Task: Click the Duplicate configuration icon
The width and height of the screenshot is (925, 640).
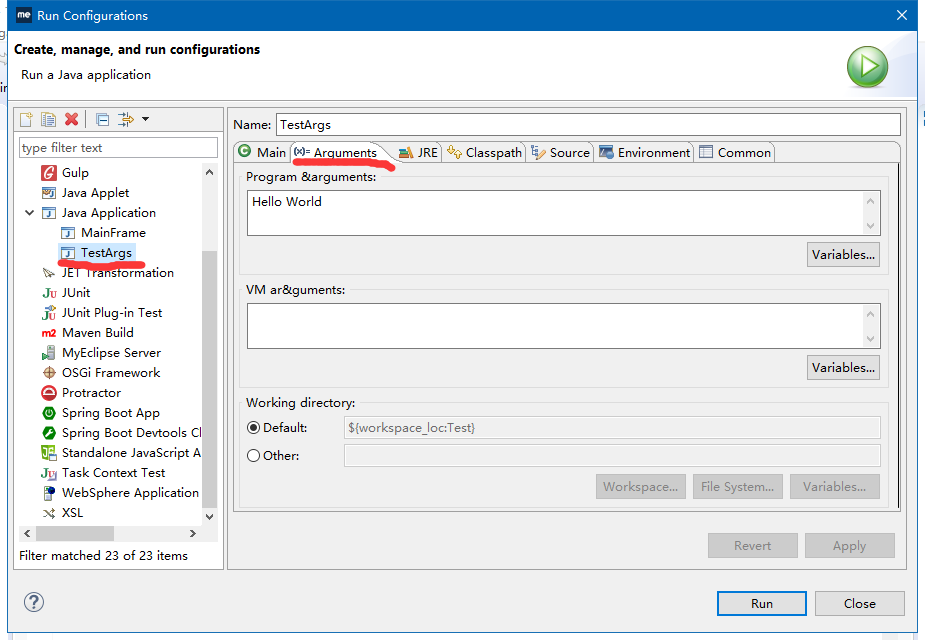Action: click(x=48, y=120)
